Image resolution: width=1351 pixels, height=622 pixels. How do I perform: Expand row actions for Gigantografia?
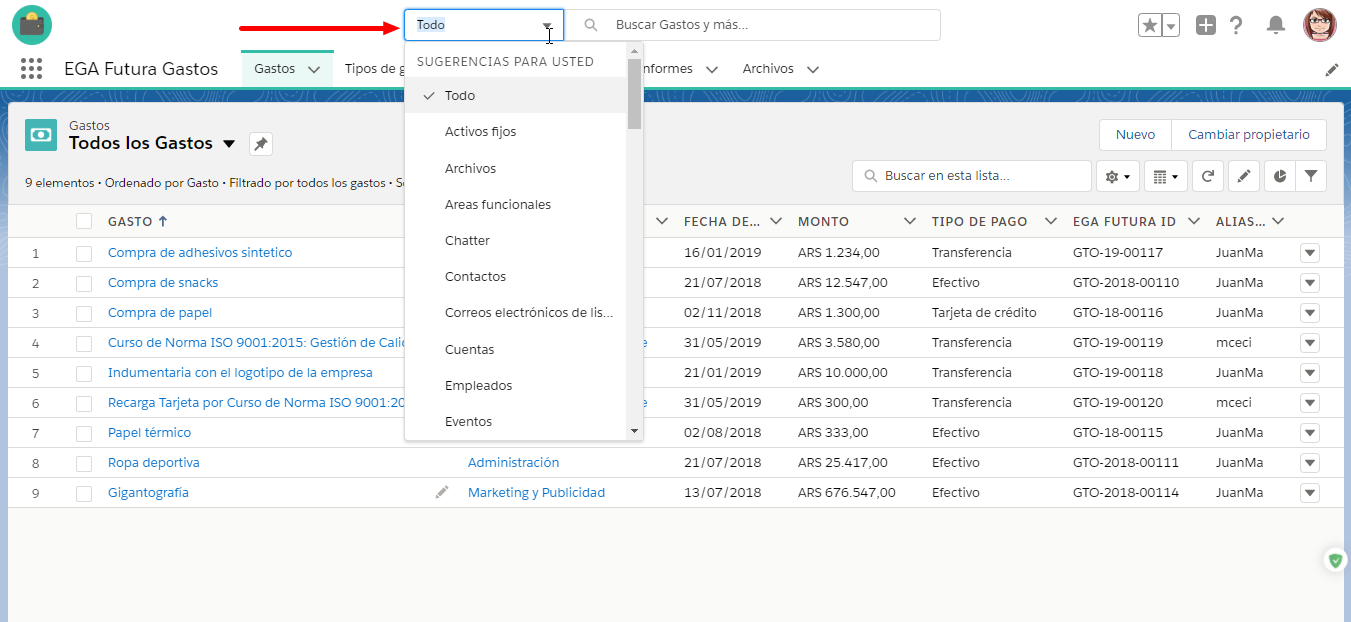[1310, 493]
